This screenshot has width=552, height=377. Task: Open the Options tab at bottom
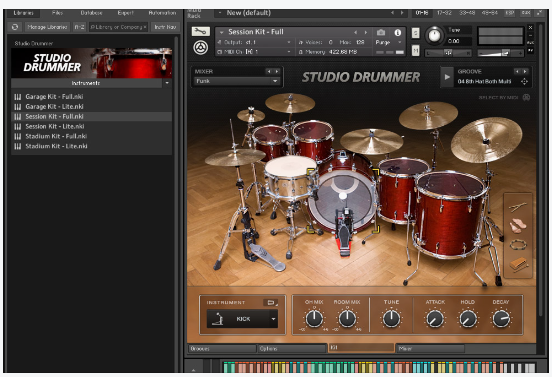[291, 348]
